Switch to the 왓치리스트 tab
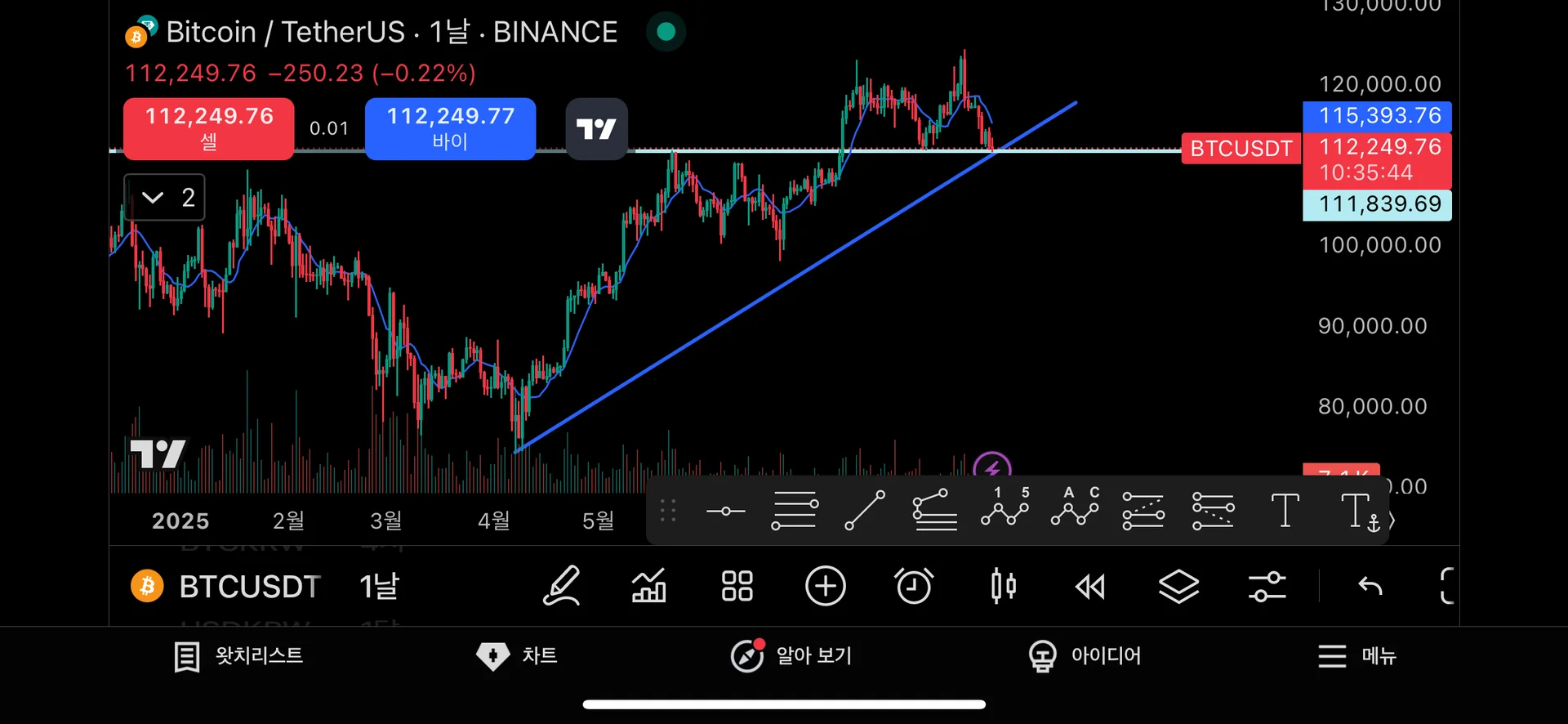 pyautogui.click(x=238, y=655)
